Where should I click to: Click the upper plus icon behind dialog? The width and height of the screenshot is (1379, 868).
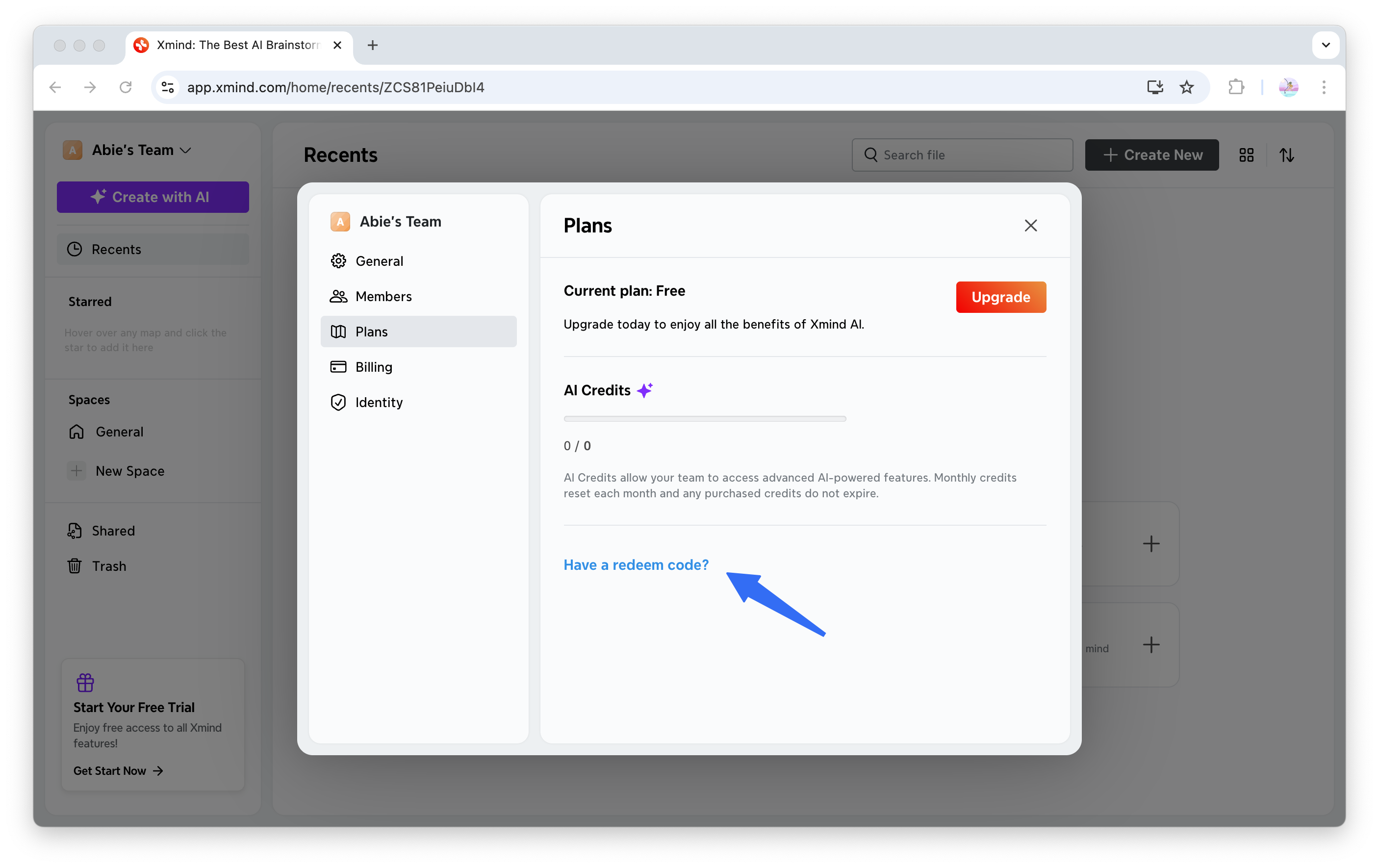click(x=1151, y=543)
